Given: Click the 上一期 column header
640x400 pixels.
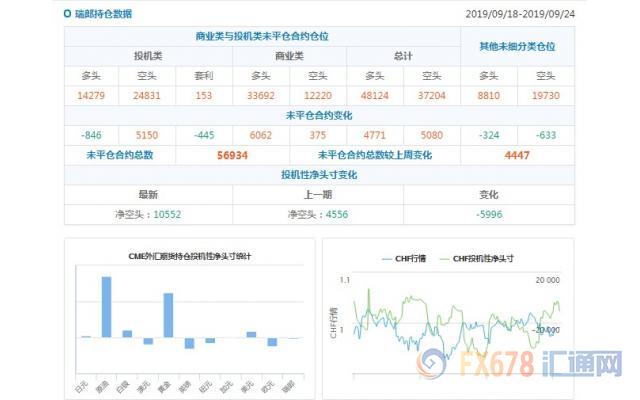Looking at the screenshot, I should 318,195.
